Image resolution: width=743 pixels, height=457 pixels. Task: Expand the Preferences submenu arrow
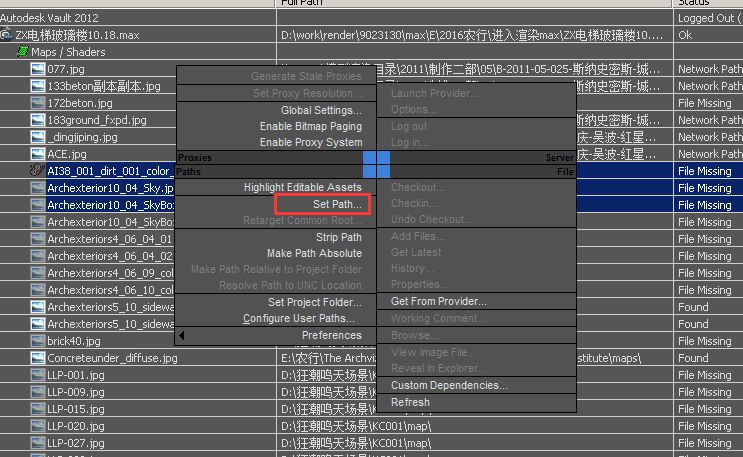point(182,335)
